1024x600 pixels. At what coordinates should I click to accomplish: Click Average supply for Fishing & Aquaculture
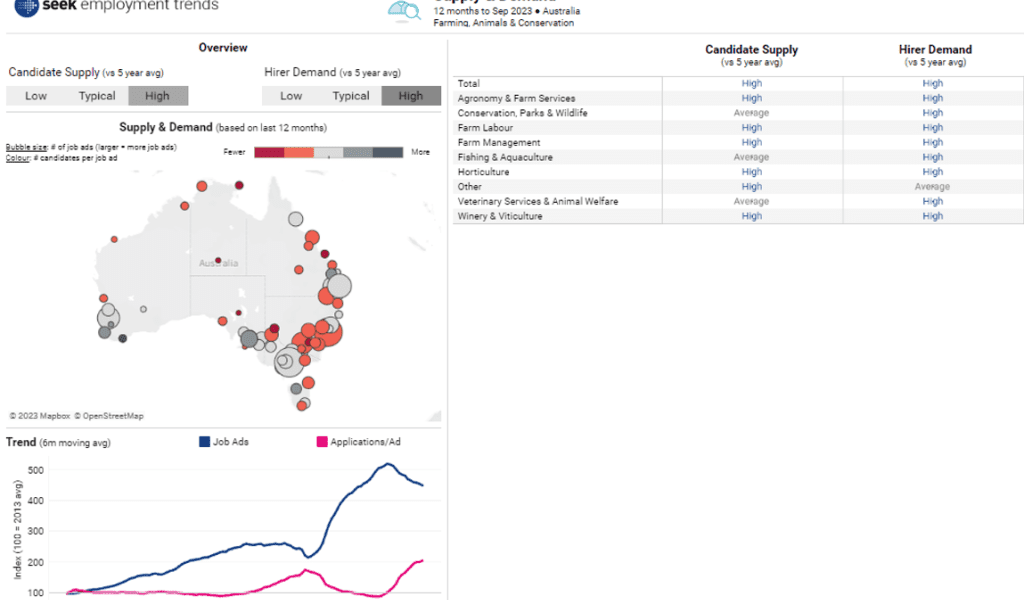tap(751, 157)
